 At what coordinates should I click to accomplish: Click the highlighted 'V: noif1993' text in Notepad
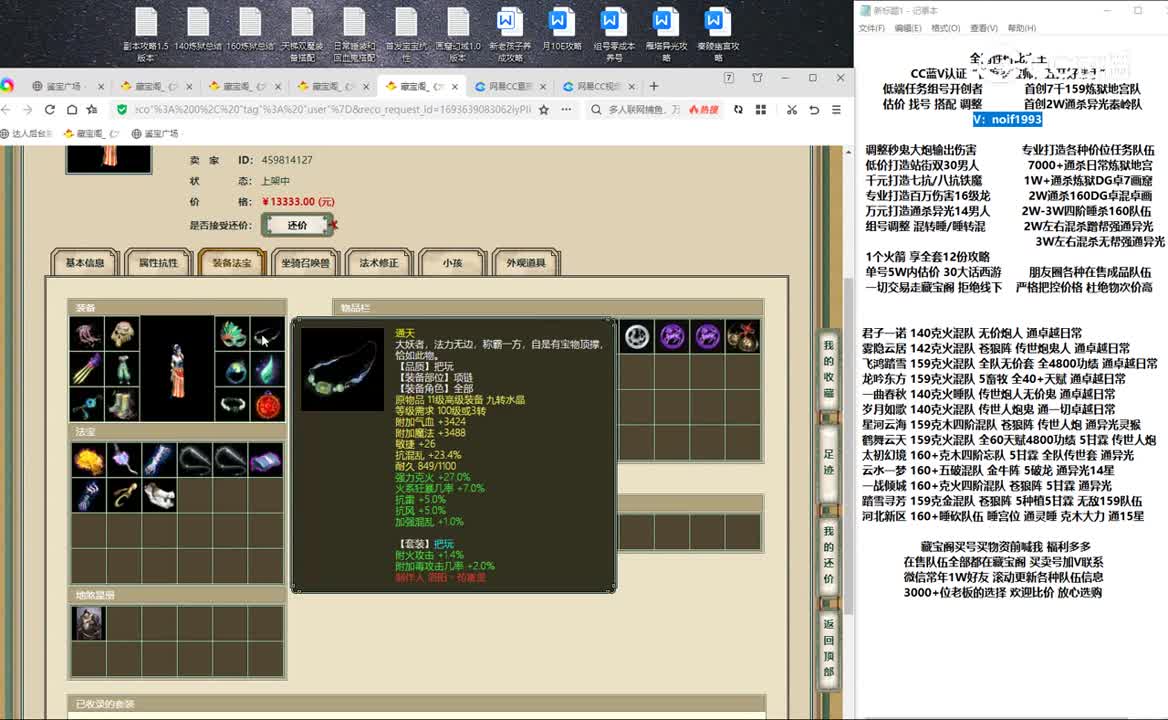(1007, 119)
